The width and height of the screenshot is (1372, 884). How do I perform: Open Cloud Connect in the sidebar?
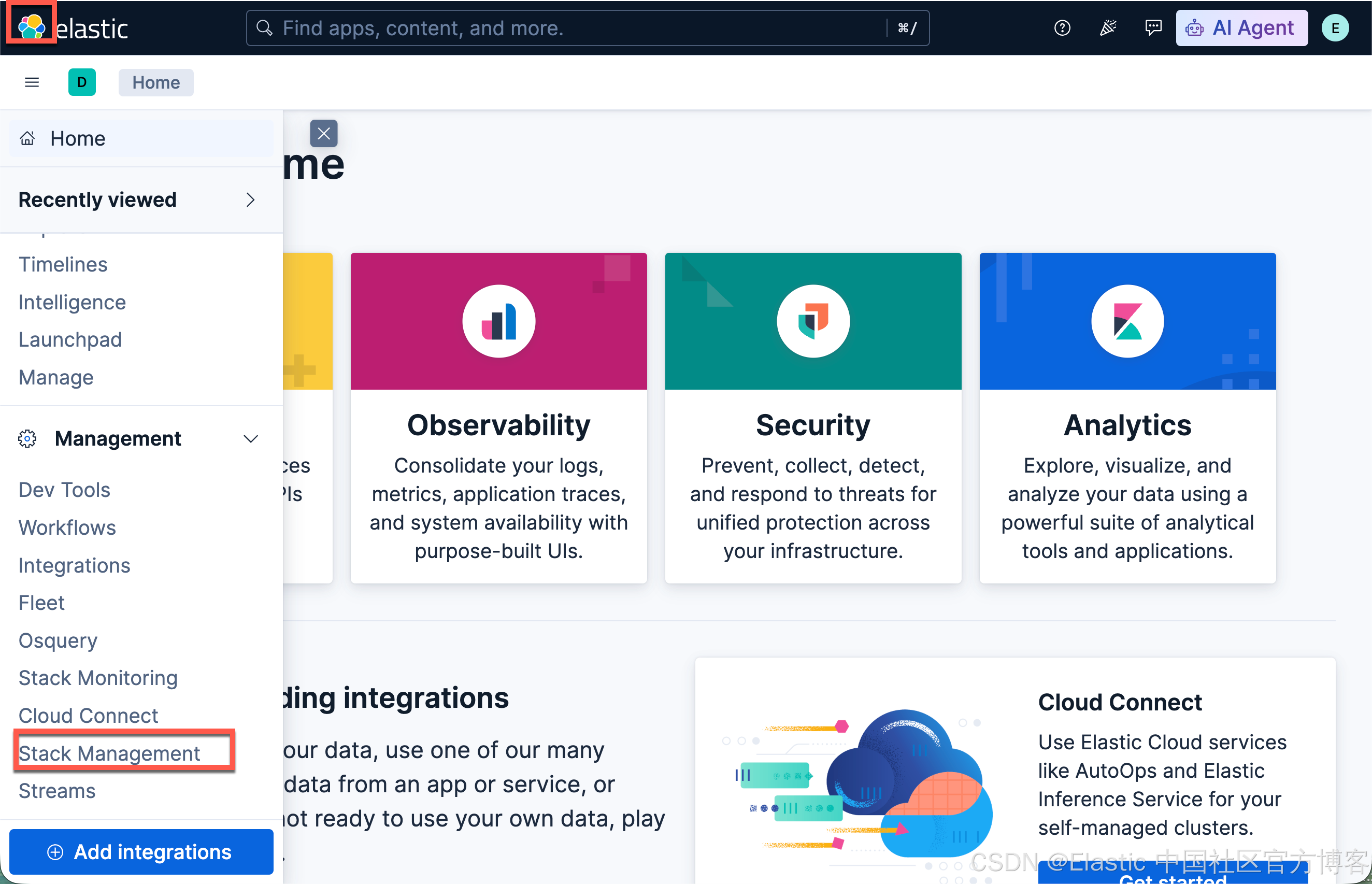(89, 716)
